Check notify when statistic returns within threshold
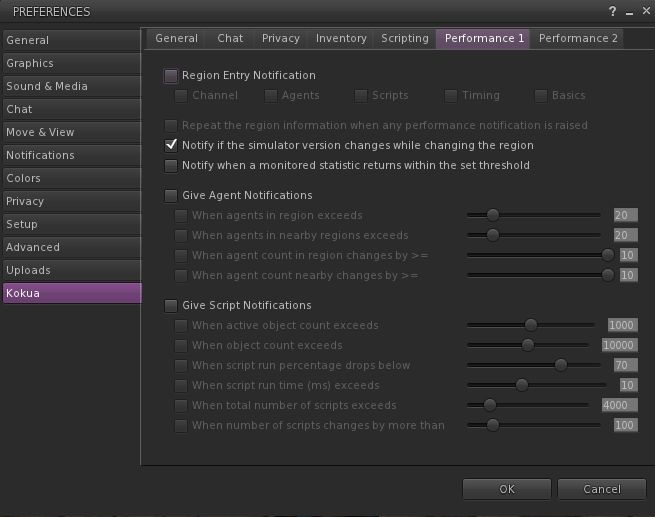The height and width of the screenshot is (517, 655). [171, 165]
